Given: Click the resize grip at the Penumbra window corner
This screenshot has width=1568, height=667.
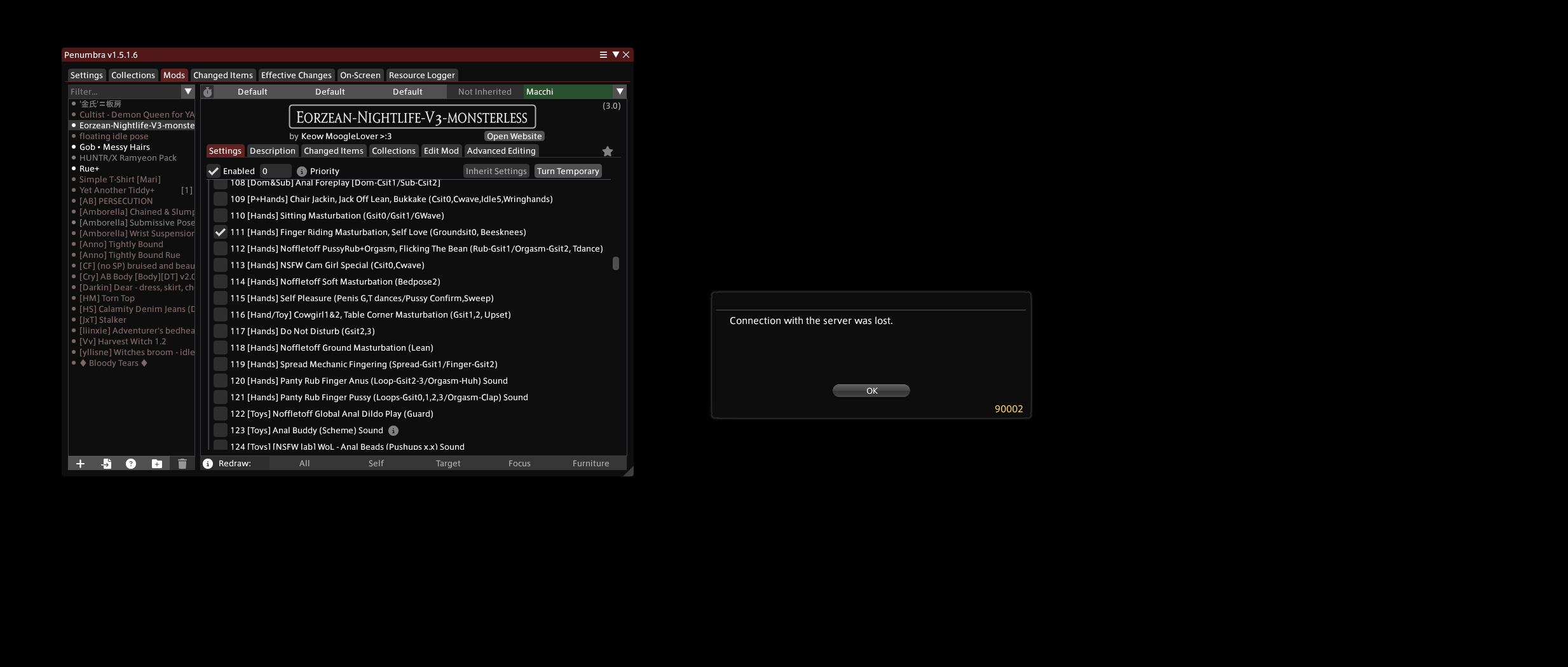Looking at the screenshot, I should 629,471.
